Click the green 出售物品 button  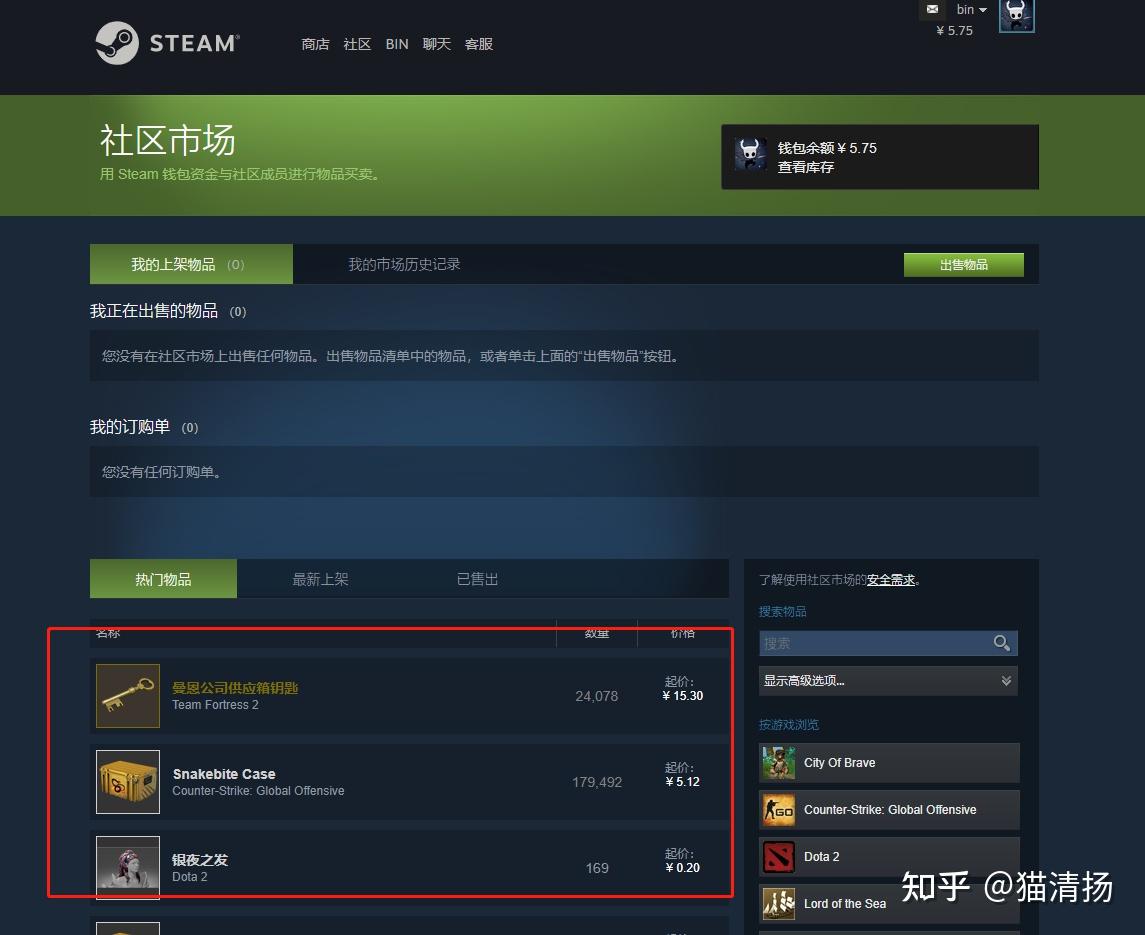pos(963,264)
